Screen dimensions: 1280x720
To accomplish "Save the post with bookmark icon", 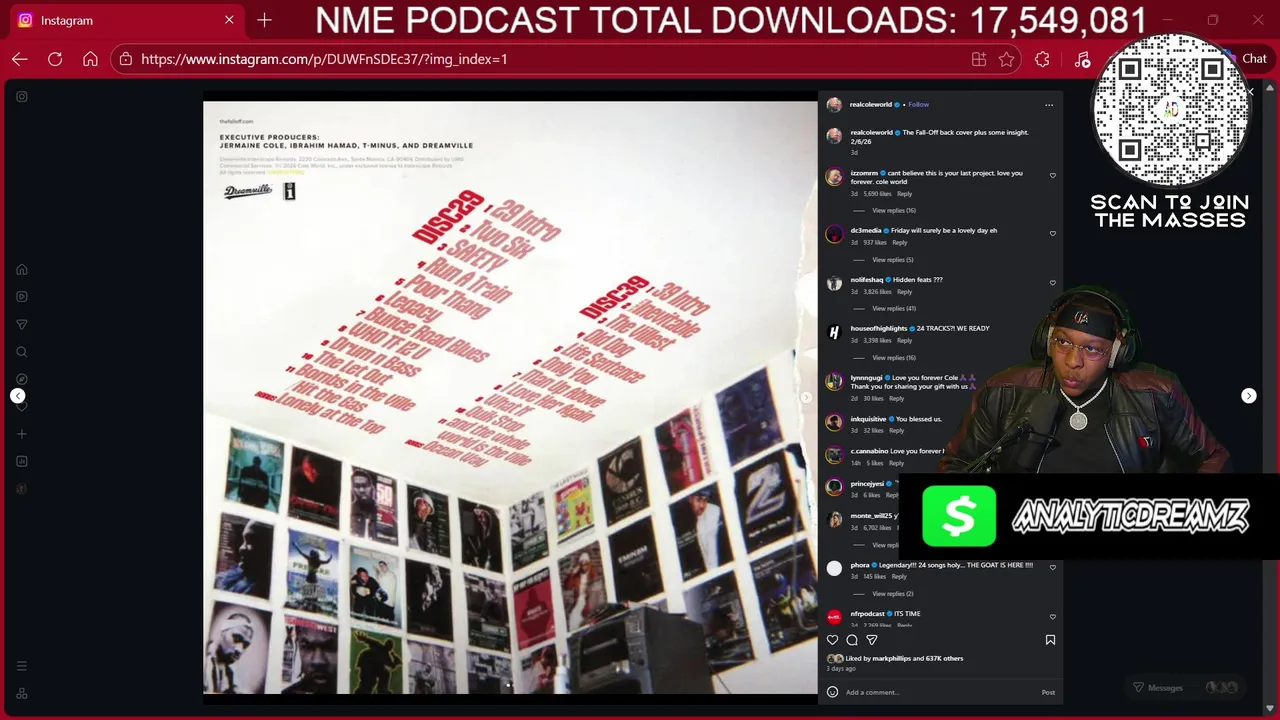I will pyautogui.click(x=1050, y=640).
